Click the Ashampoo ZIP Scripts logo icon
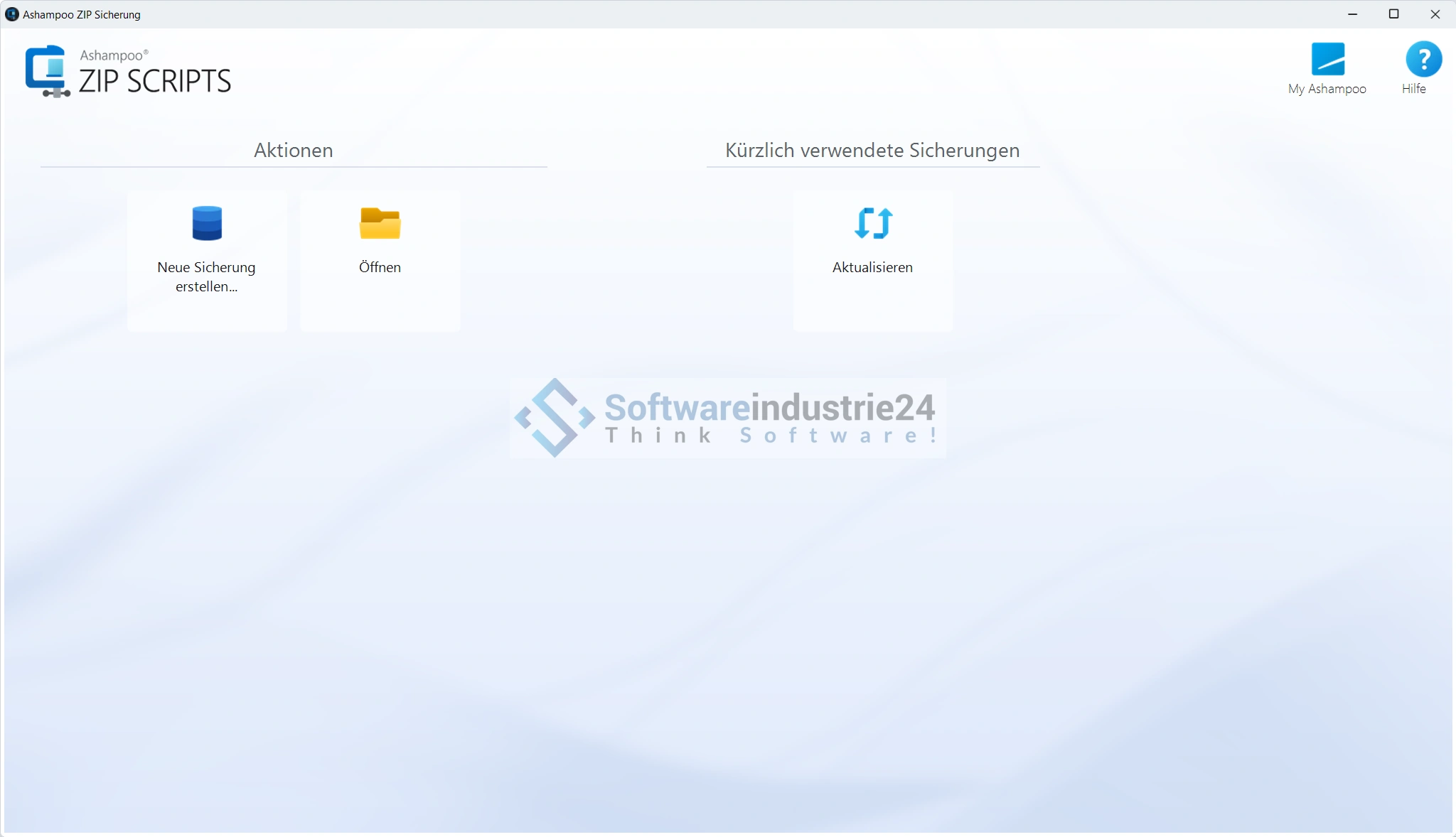1456x837 pixels. pyautogui.click(x=47, y=71)
